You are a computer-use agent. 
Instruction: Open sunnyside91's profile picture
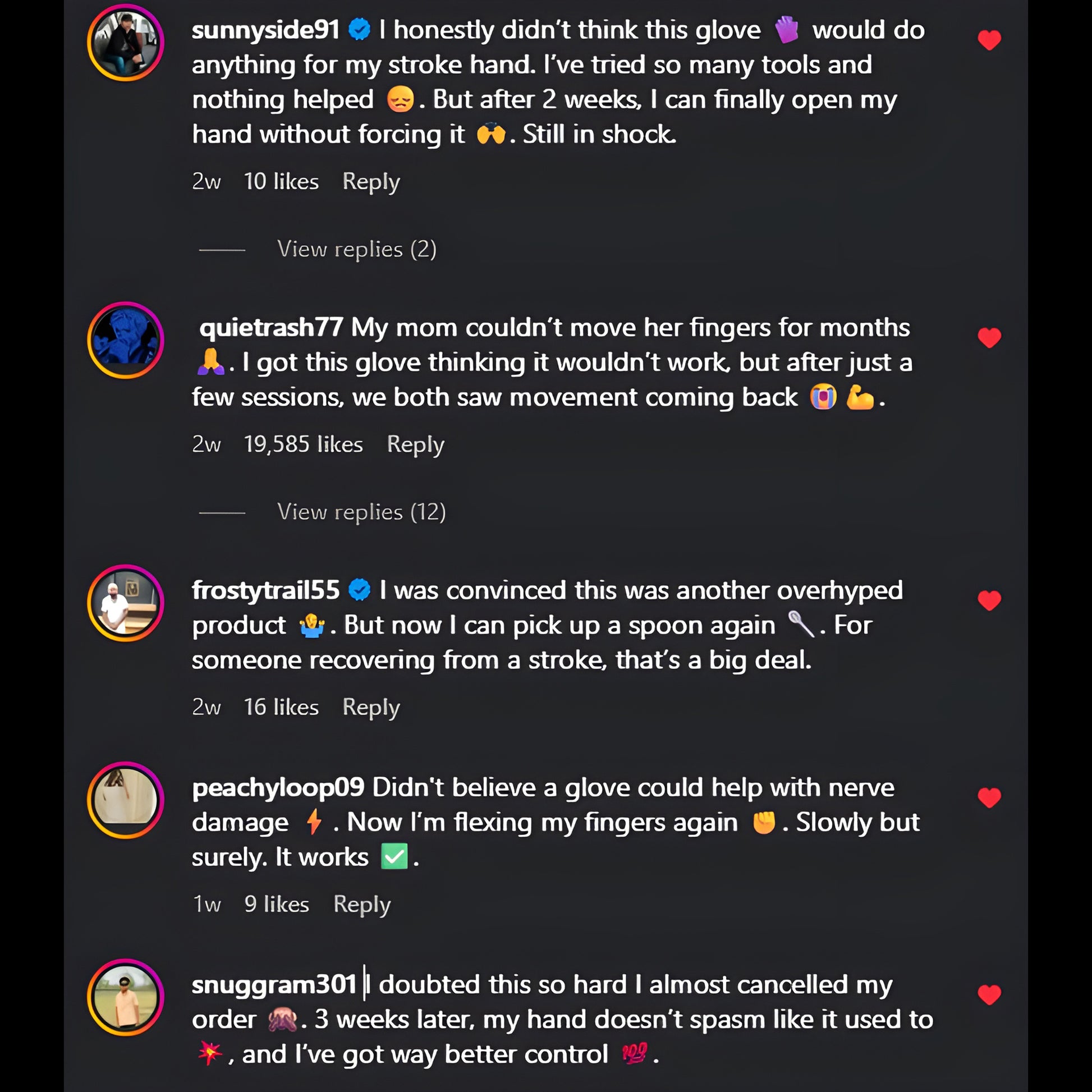tap(126, 43)
